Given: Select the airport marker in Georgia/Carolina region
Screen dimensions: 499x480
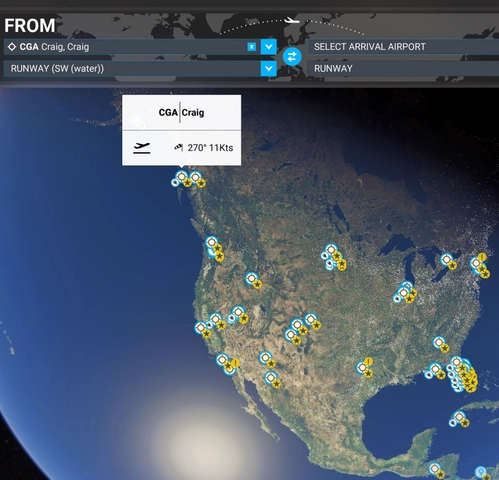Looking at the screenshot, I should tap(439, 342).
